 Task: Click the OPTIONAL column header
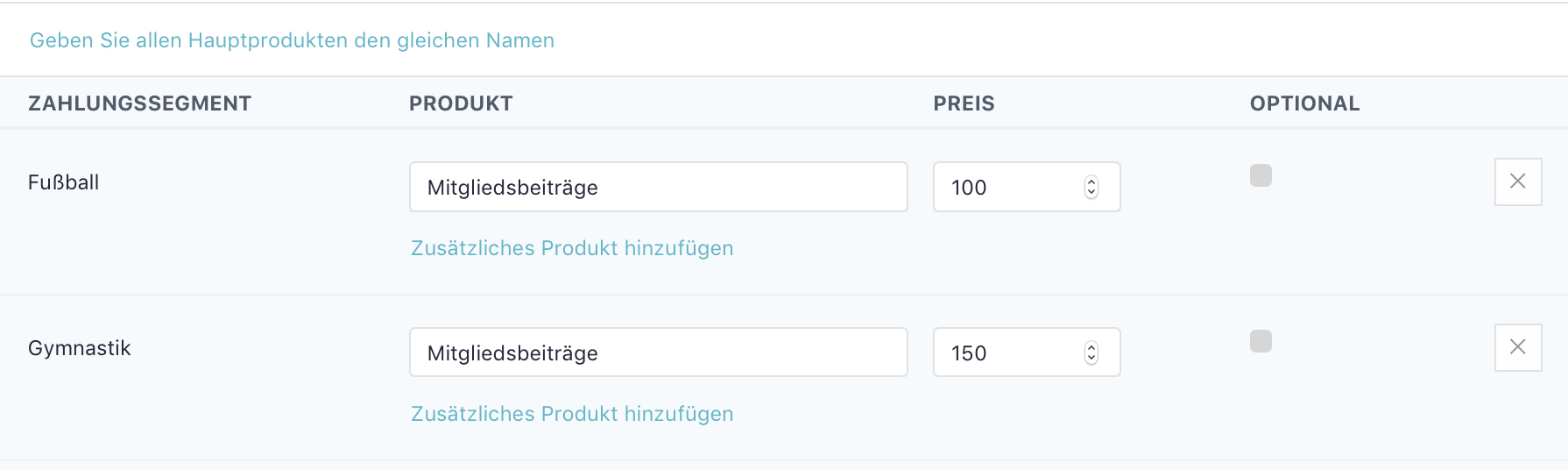(x=1304, y=103)
